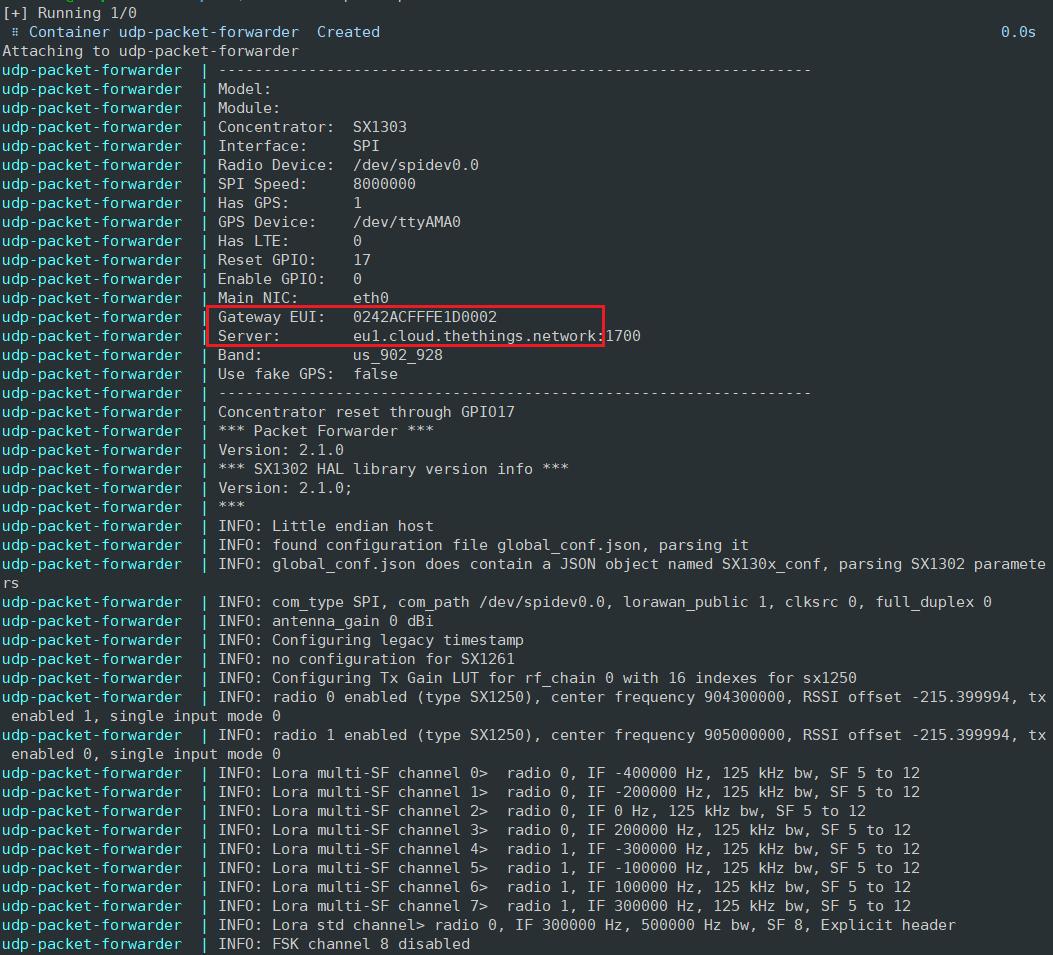Viewport: 1053px width, 955px height.
Task: Click the SPI Speed value 8000000
Action: tap(384, 184)
